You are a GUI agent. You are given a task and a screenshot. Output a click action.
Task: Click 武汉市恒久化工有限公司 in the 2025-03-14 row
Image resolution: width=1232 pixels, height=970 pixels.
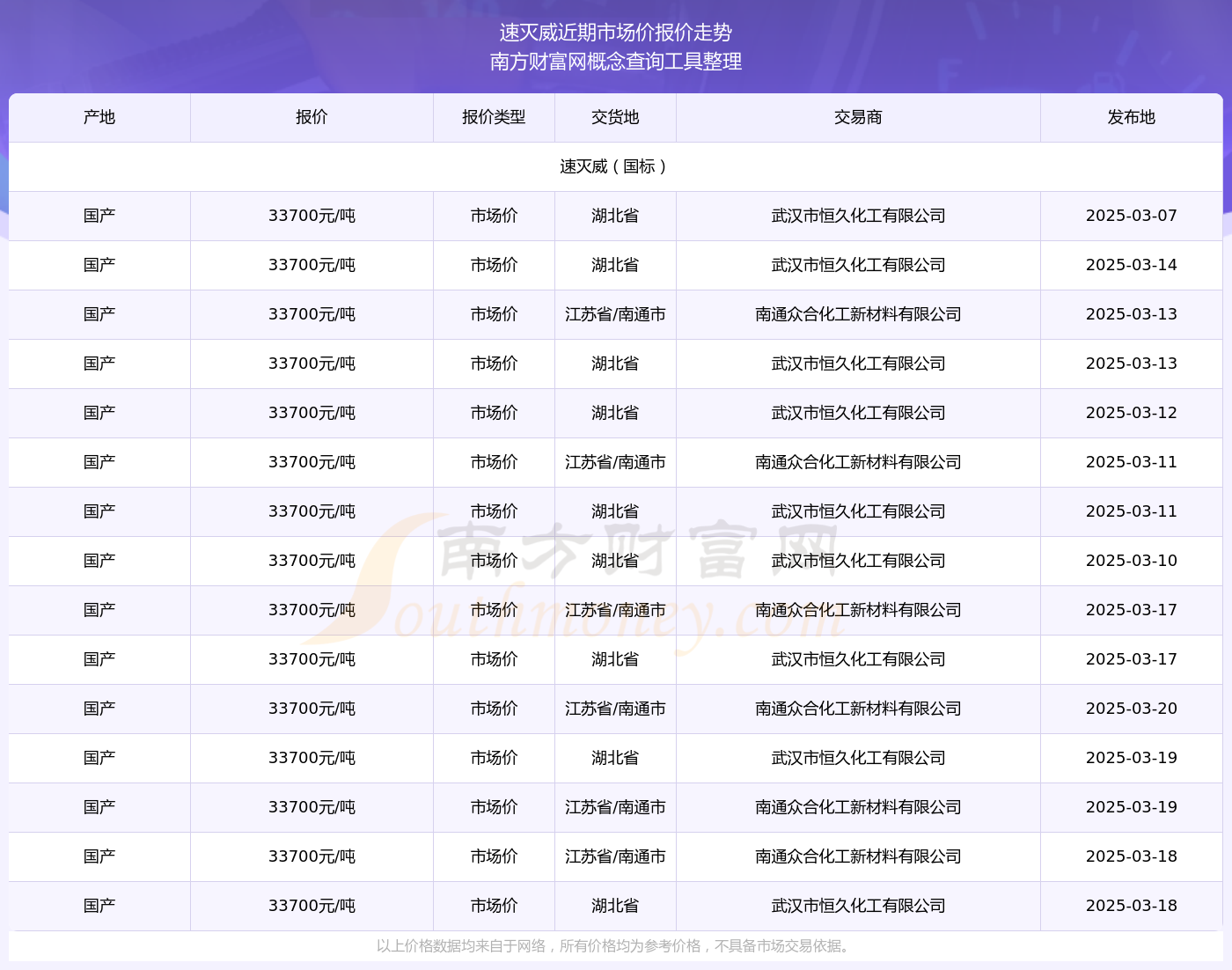click(858, 265)
